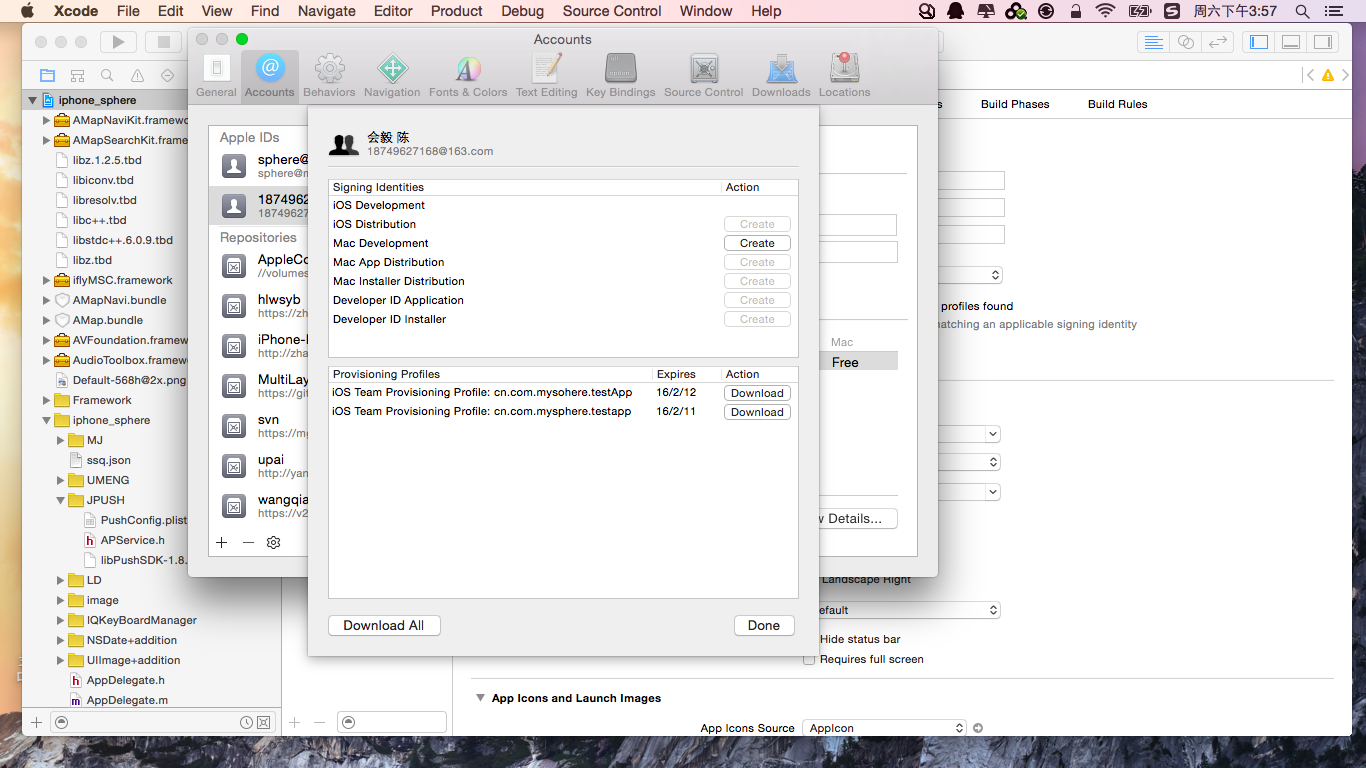Toggle Requires full screen checkbox
The height and width of the screenshot is (768, 1366).
(x=809, y=660)
